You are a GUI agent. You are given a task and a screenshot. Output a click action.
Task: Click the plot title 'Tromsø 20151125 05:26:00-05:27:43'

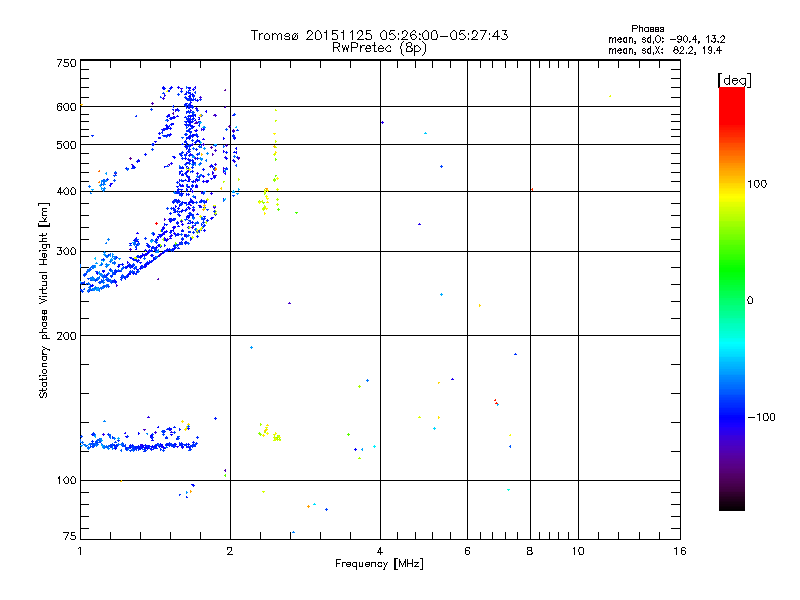(379, 35)
